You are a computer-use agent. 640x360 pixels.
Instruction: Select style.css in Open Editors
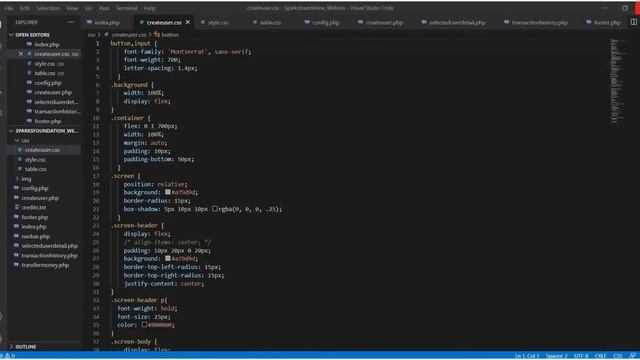44,64
